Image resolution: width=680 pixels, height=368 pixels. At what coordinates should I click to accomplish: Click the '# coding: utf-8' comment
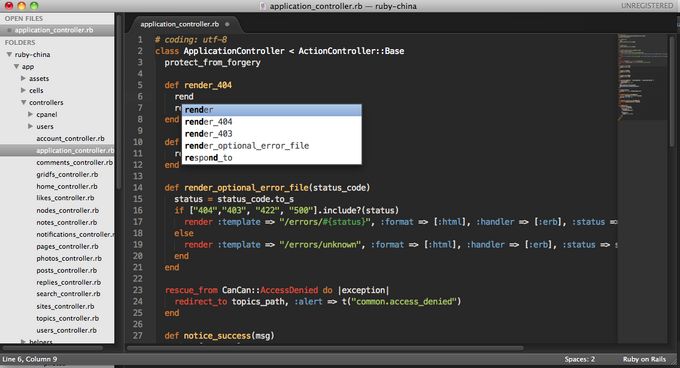(191, 39)
